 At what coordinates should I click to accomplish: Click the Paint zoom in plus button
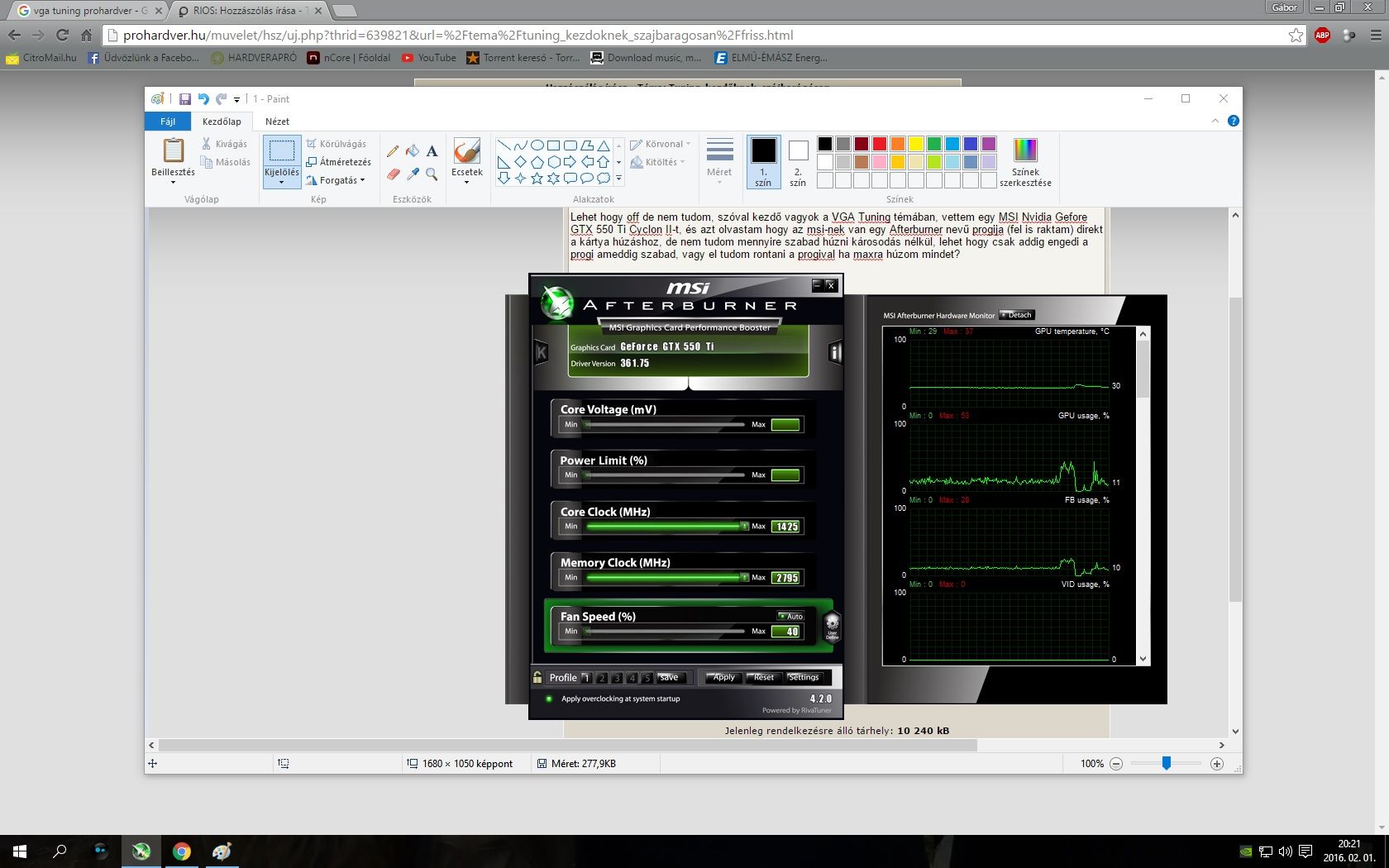pos(1216,764)
